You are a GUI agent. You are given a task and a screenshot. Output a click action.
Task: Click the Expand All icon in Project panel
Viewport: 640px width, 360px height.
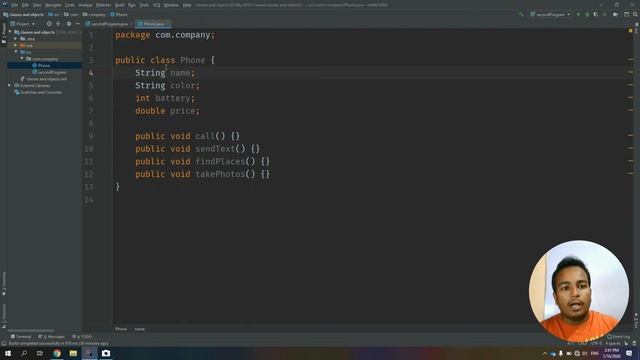tap(58, 24)
